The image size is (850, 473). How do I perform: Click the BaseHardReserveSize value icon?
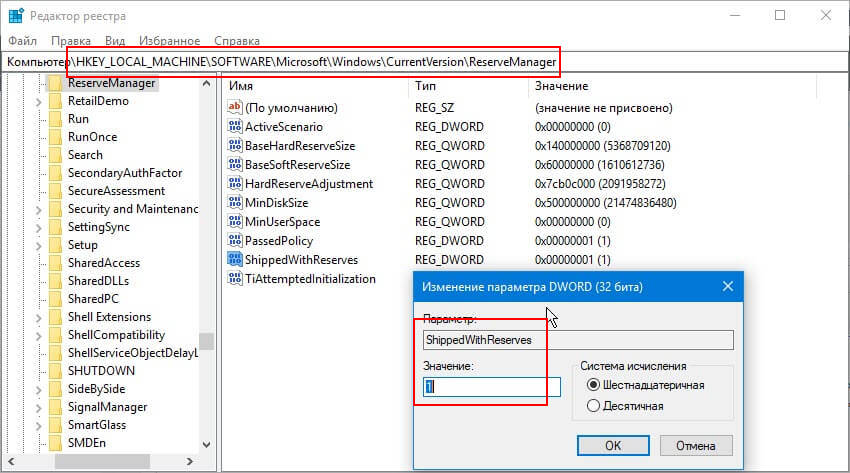pos(235,145)
